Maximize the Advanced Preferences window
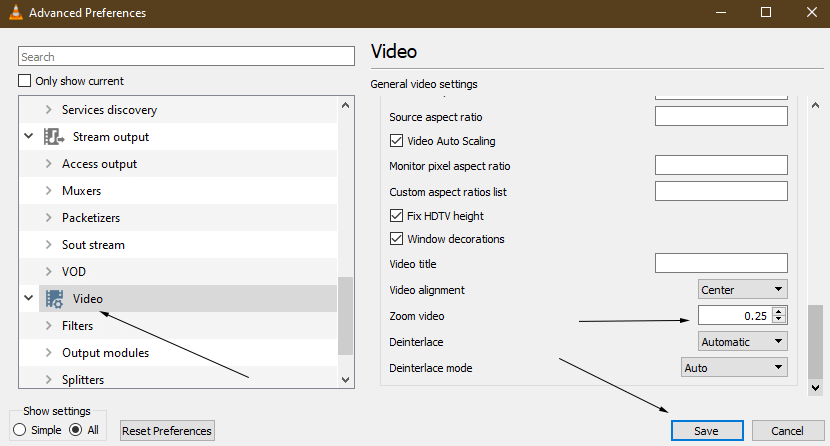 [x=766, y=12]
